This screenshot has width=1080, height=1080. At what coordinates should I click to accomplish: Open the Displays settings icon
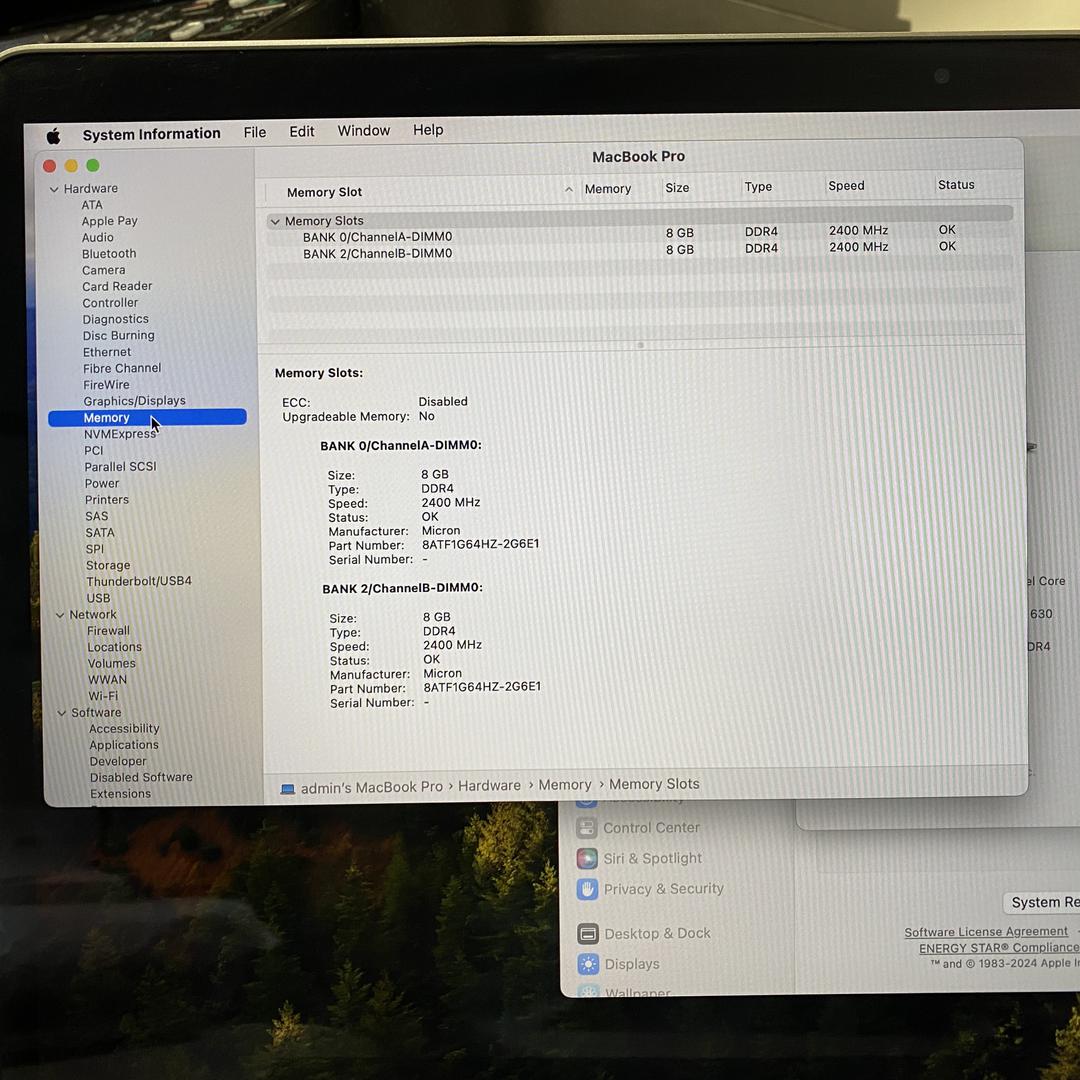point(588,964)
